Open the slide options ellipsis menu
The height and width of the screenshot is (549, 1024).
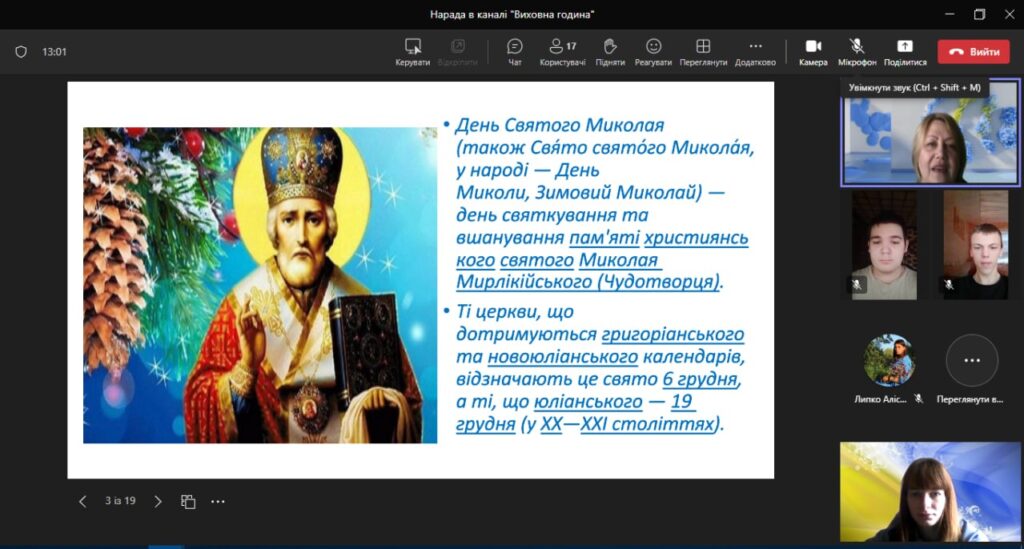tap(218, 501)
